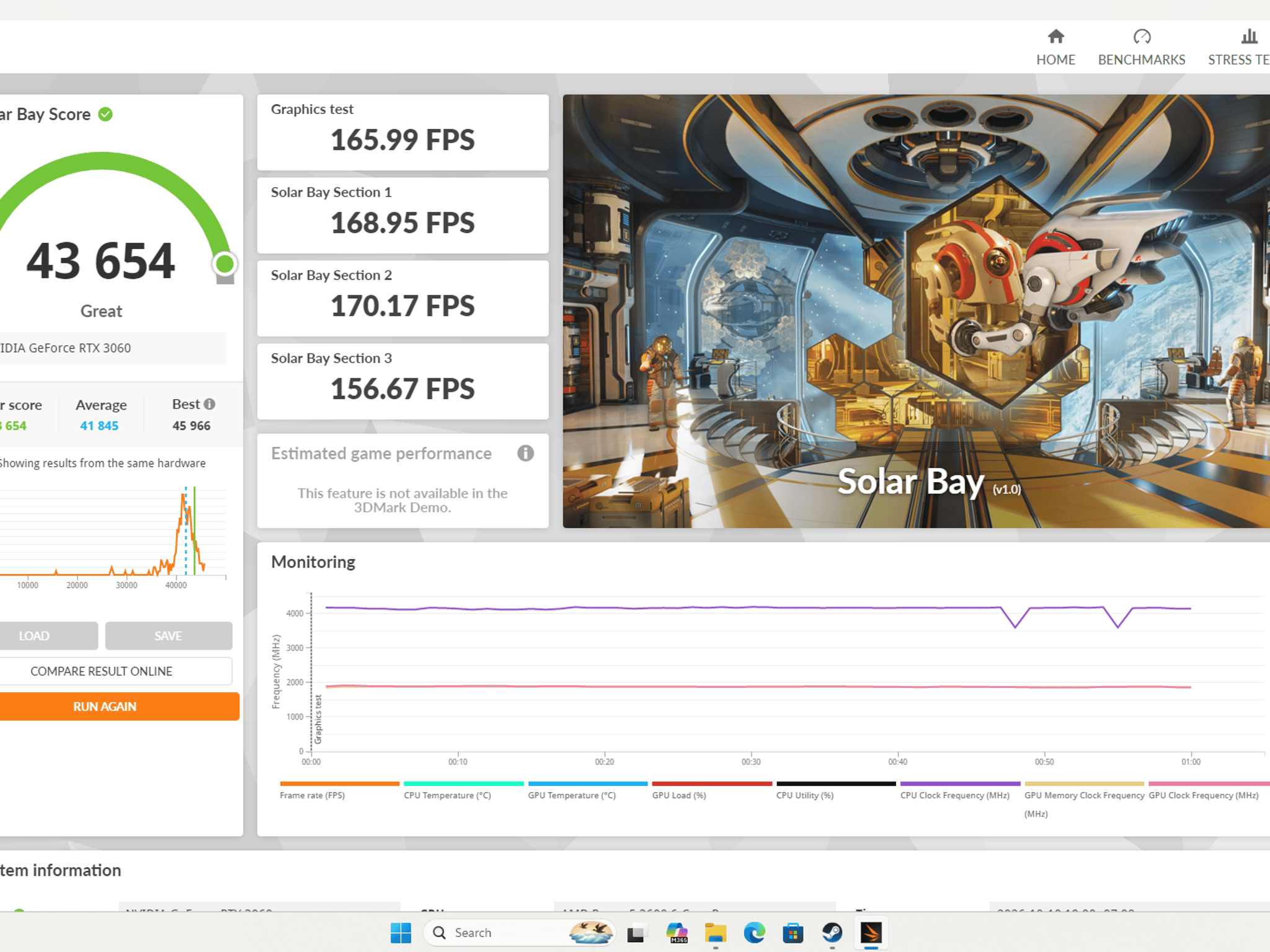1270x952 pixels.
Task: Open Estimated game performance info icon
Action: coord(525,453)
